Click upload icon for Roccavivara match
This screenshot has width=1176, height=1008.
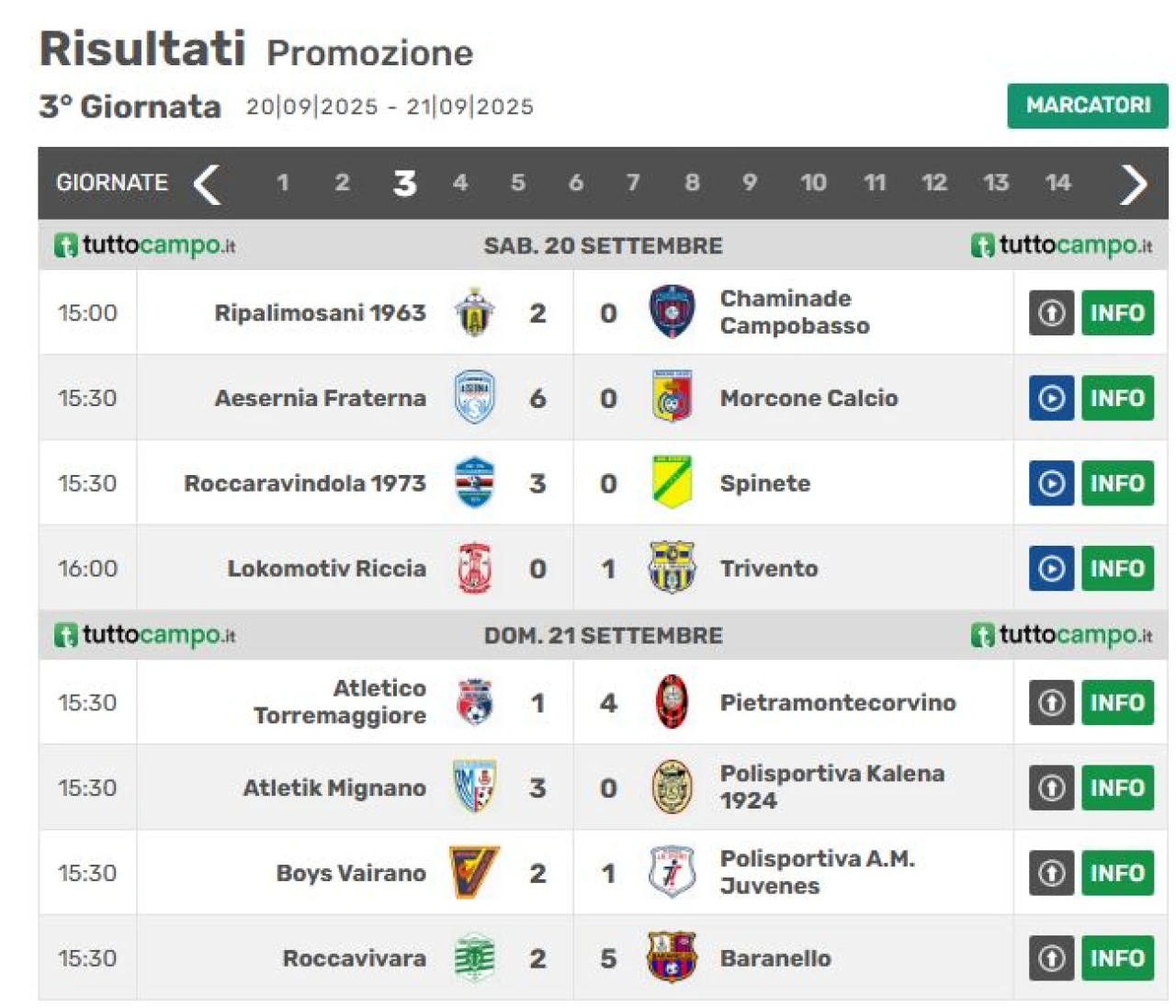(1051, 958)
